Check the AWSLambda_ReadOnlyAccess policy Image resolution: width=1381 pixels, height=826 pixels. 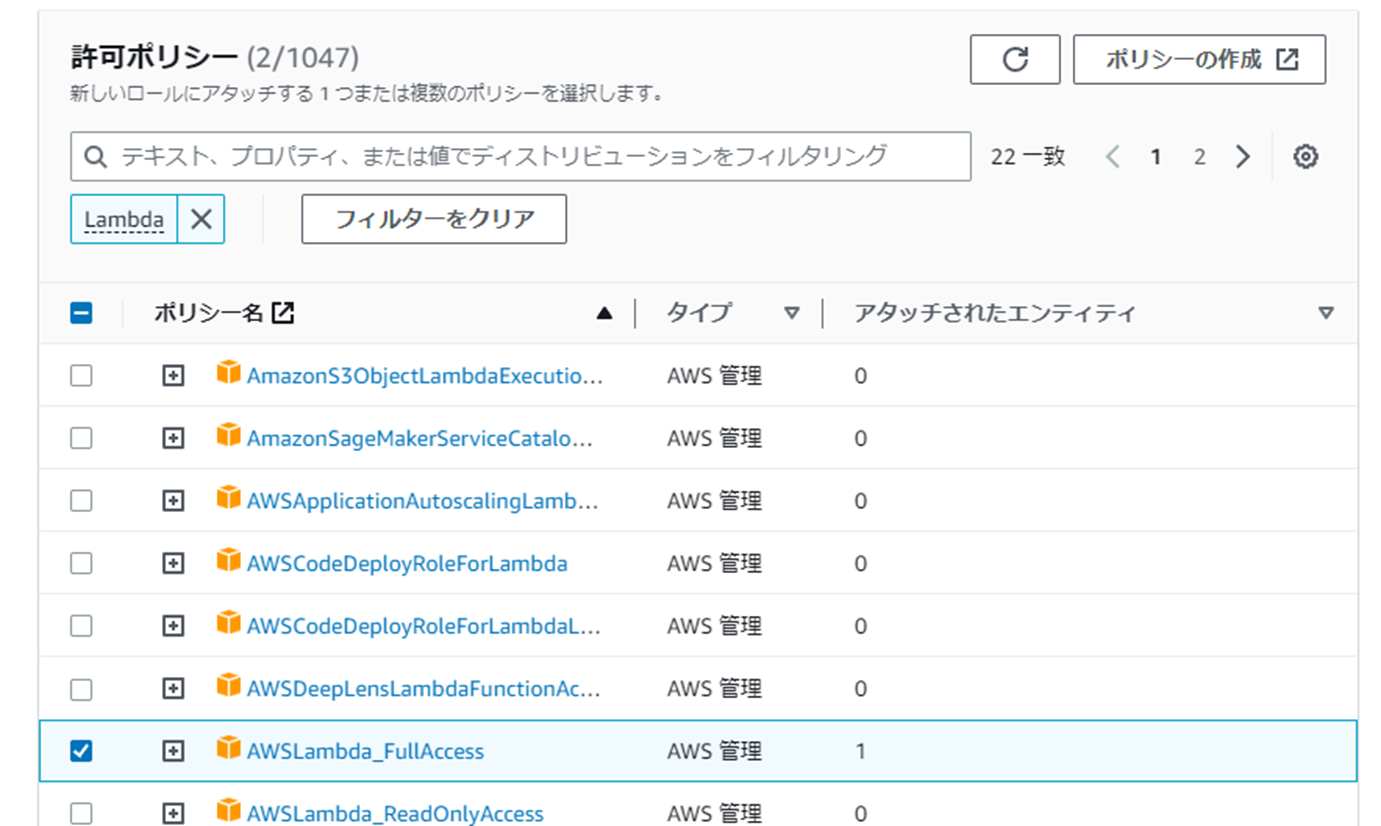click(81, 813)
